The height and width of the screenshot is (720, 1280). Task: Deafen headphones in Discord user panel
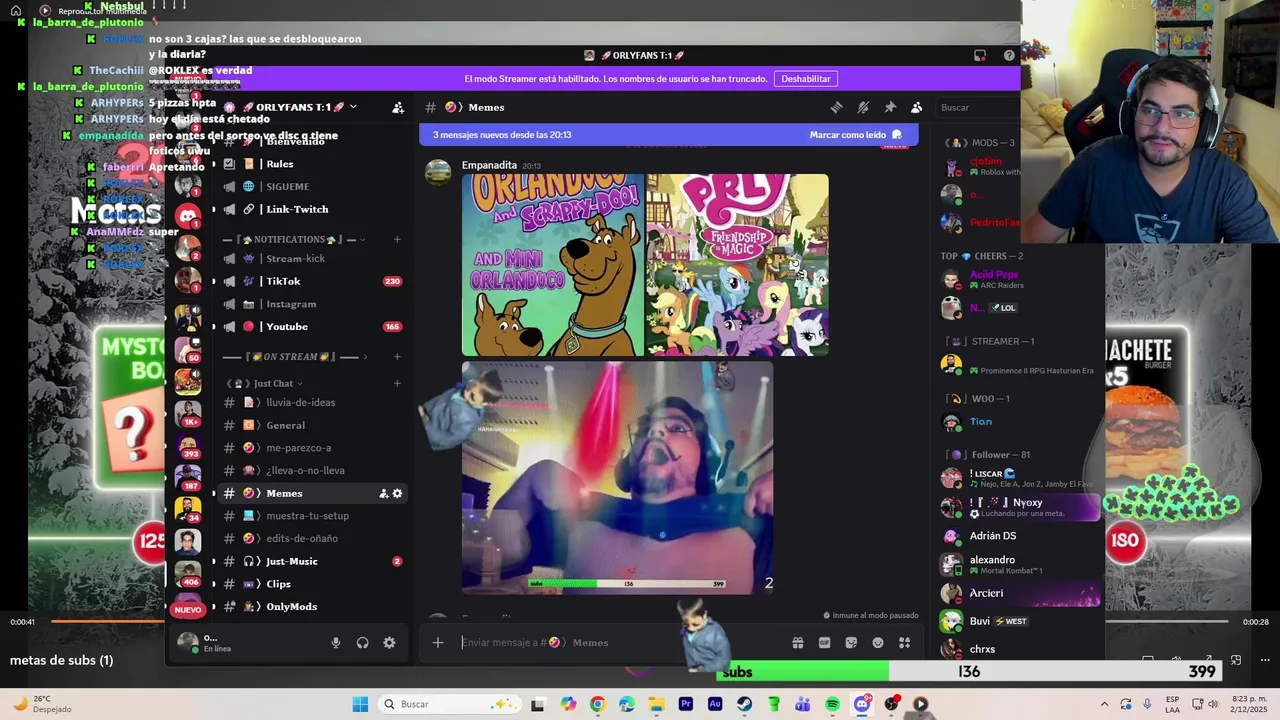[362, 643]
